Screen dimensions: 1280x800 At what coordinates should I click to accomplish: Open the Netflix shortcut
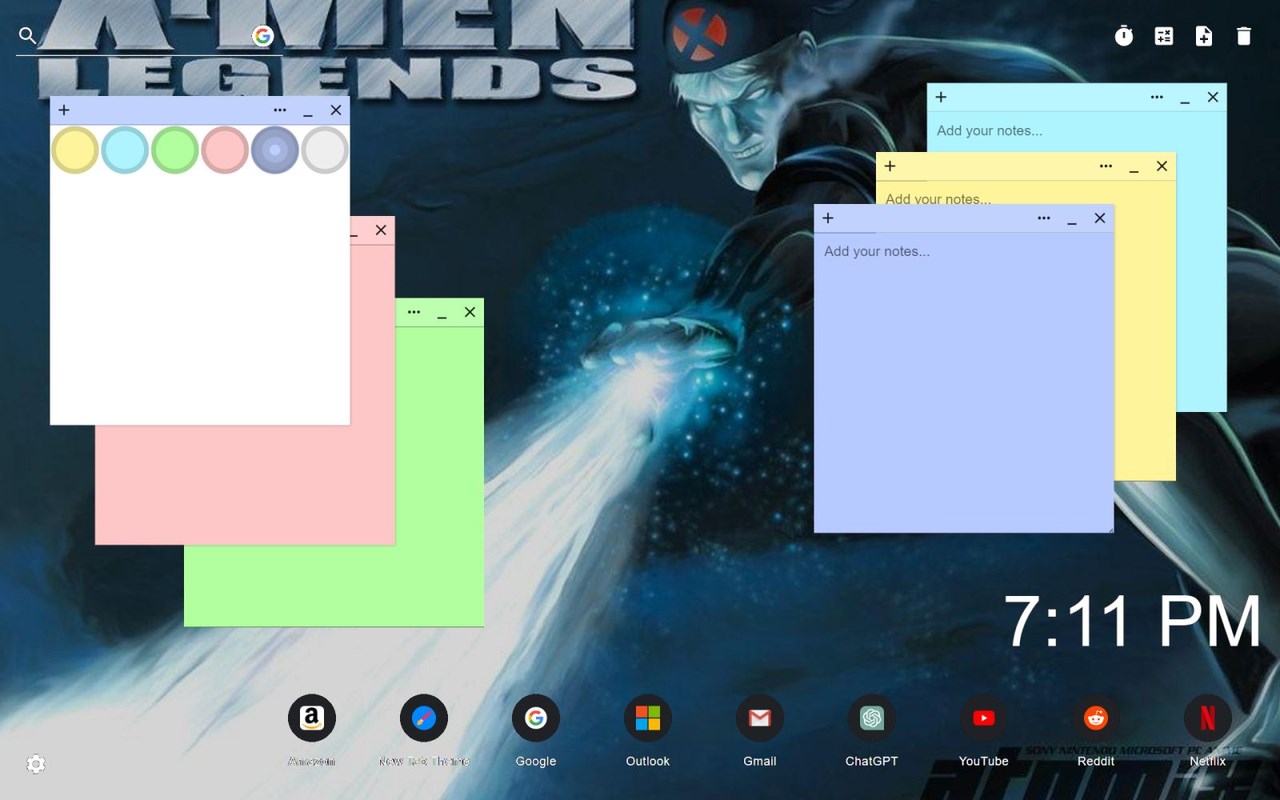coord(1208,718)
